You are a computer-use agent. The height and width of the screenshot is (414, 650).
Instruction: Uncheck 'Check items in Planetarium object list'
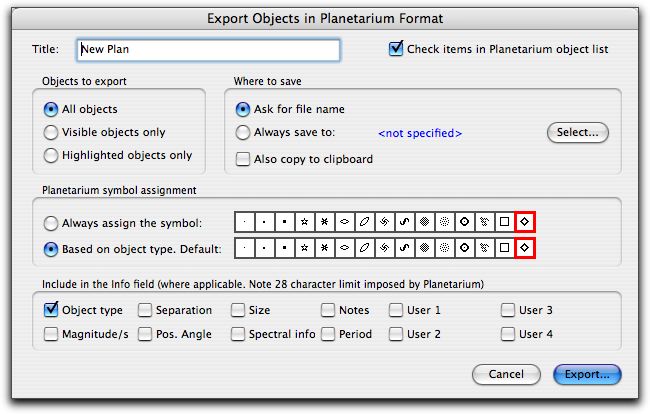tap(395, 49)
